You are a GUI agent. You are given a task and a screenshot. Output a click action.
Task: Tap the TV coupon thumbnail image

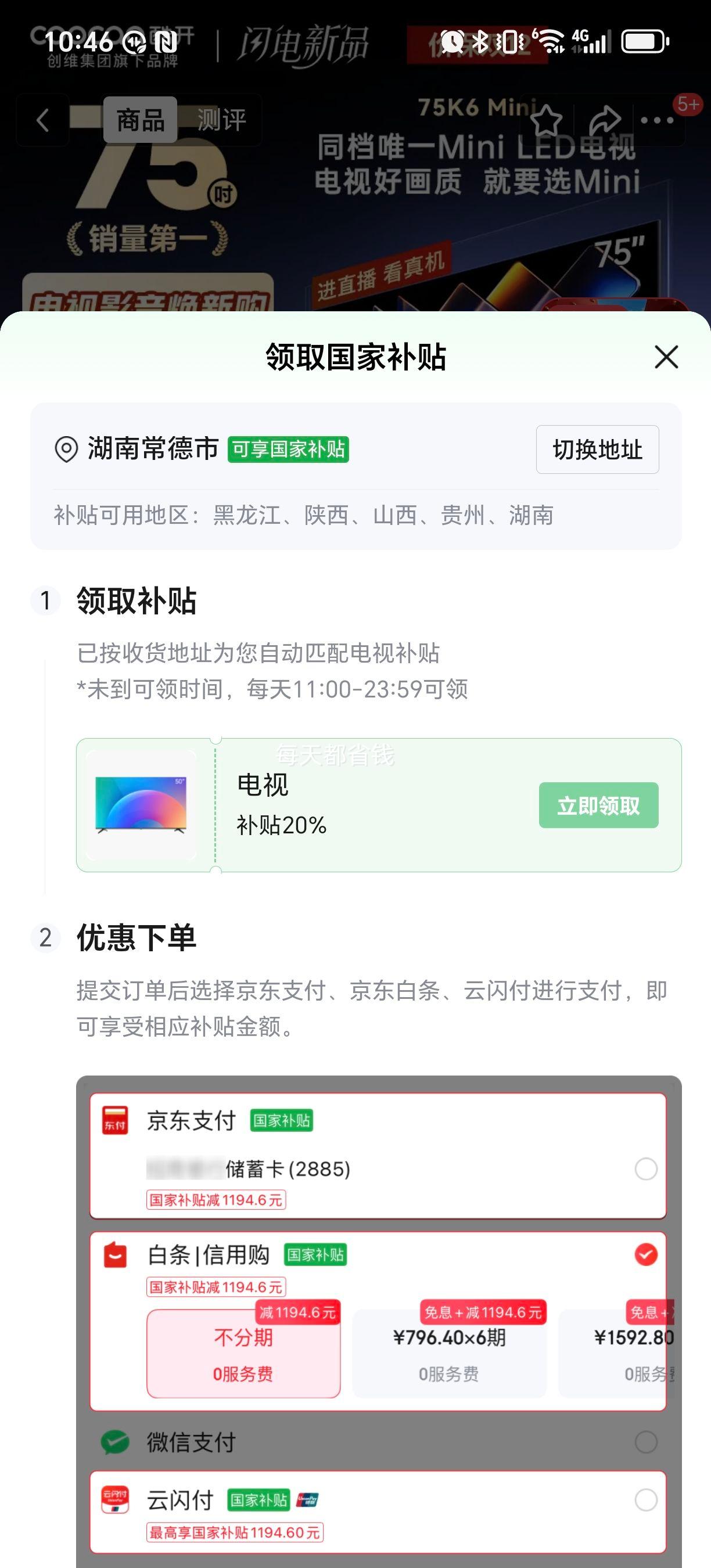pyautogui.click(x=141, y=805)
